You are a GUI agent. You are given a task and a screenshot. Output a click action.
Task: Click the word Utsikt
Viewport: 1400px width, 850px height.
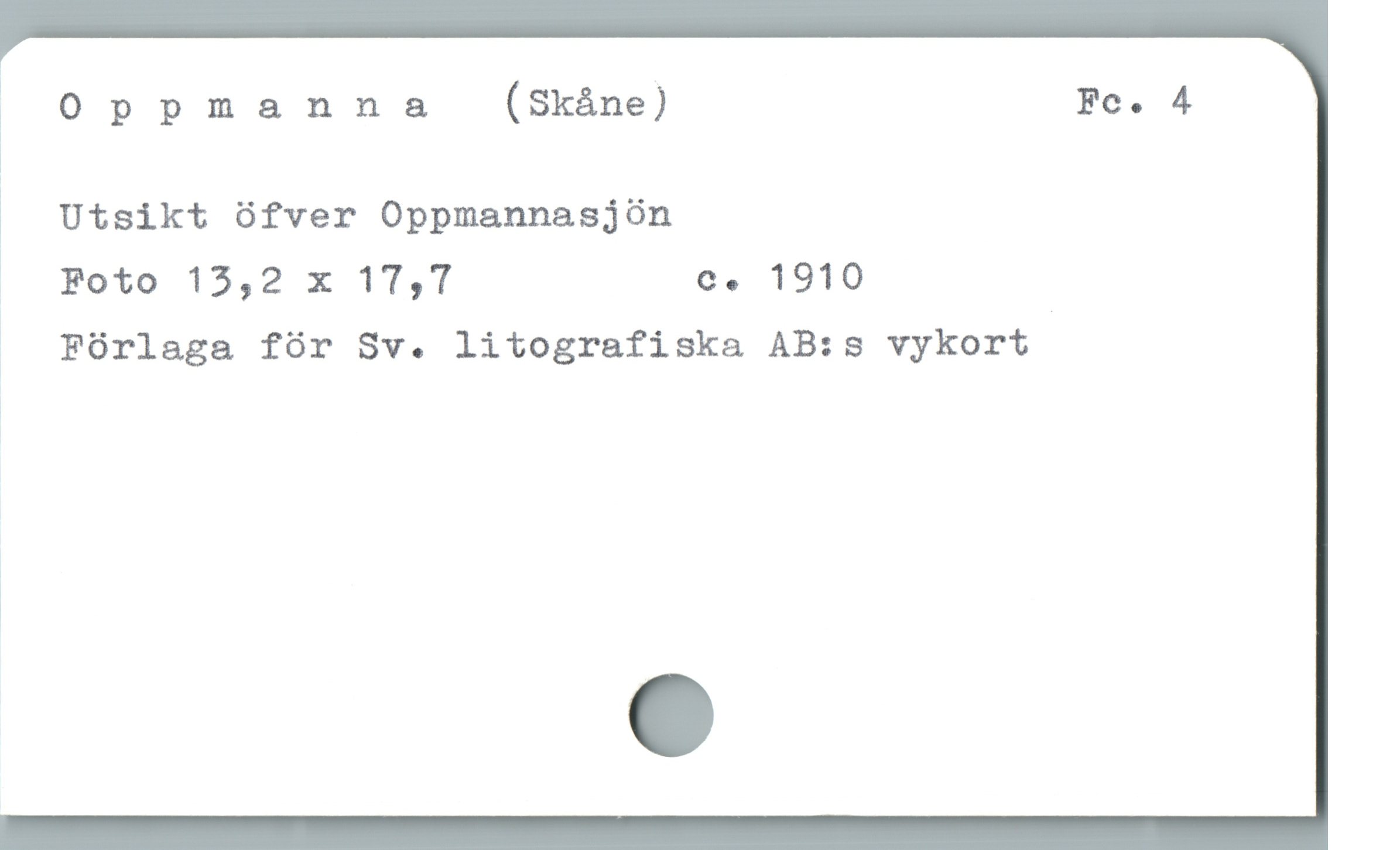pos(134,217)
